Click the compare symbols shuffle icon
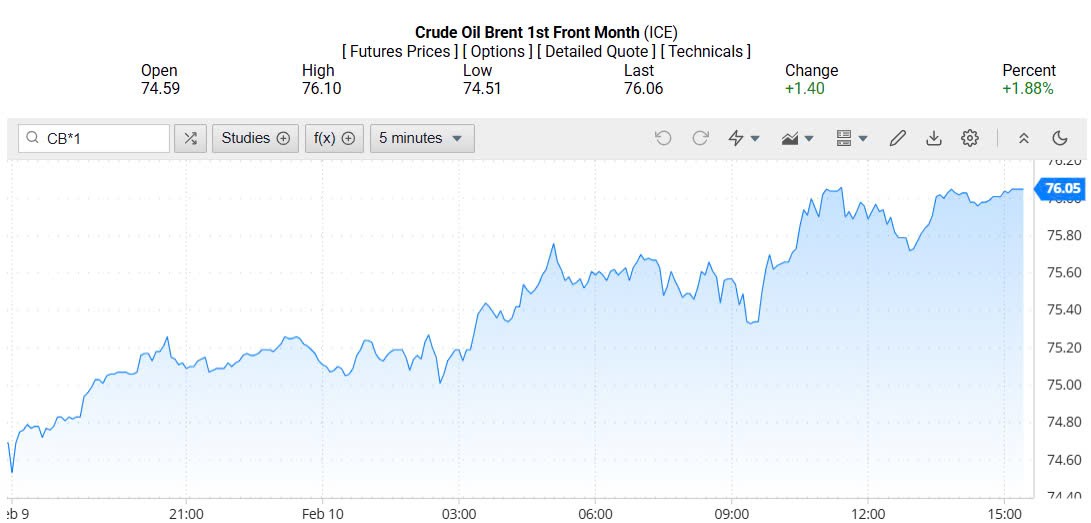1091x523 pixels. coord(190,138)
